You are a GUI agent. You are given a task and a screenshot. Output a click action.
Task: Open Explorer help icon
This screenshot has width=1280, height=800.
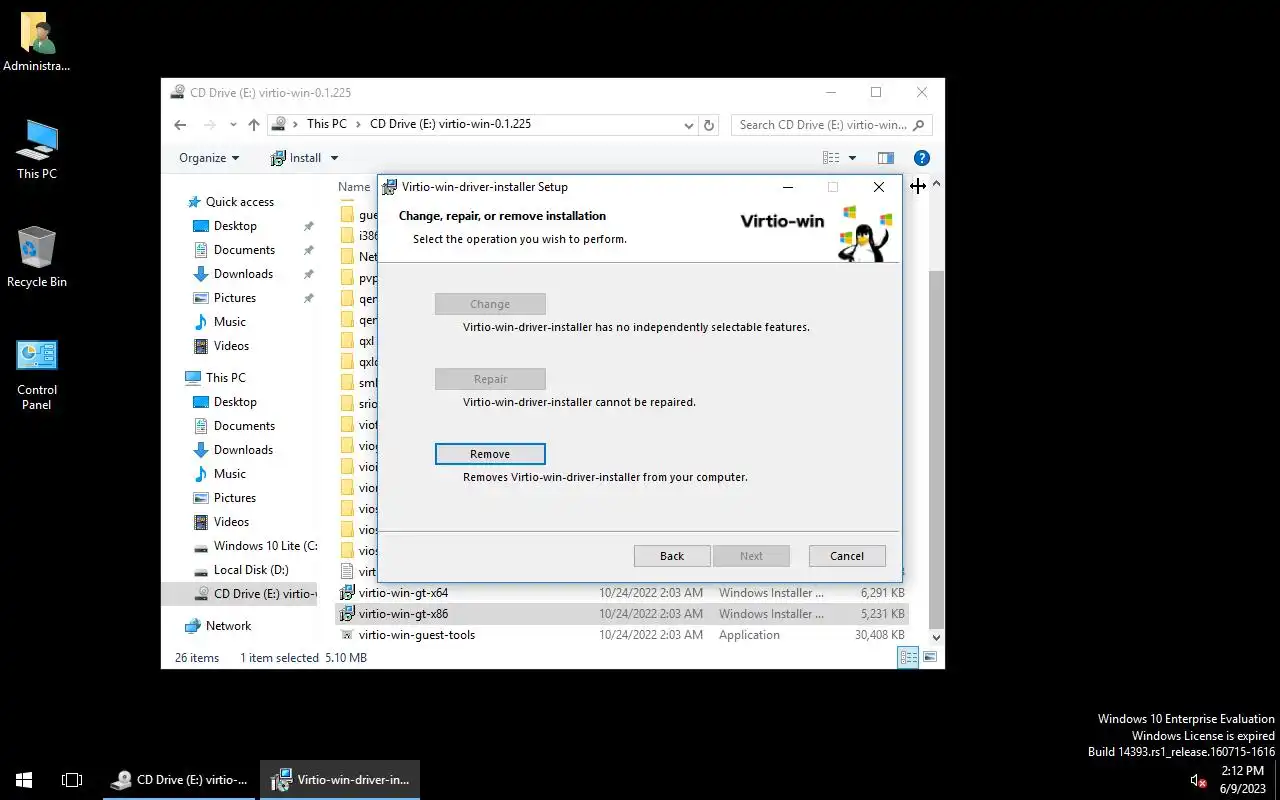pyautogui.click(x=922, y=158)
